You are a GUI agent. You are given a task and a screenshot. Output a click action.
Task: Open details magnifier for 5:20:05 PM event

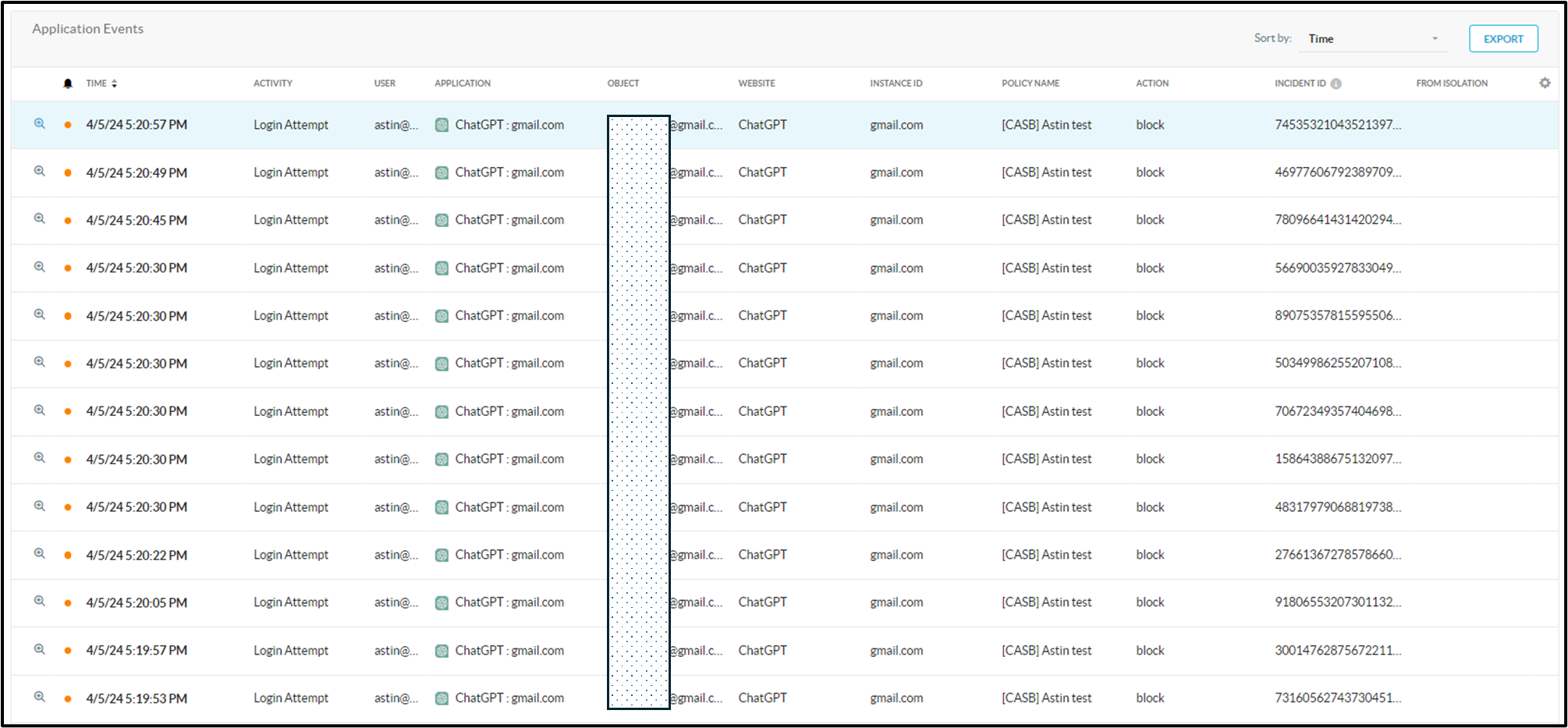[x=39, y=601]
